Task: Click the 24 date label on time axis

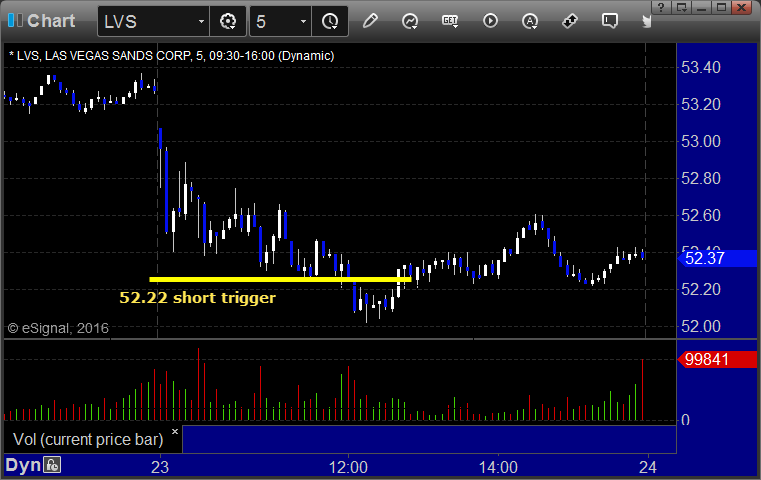Action: click(648, 467)
